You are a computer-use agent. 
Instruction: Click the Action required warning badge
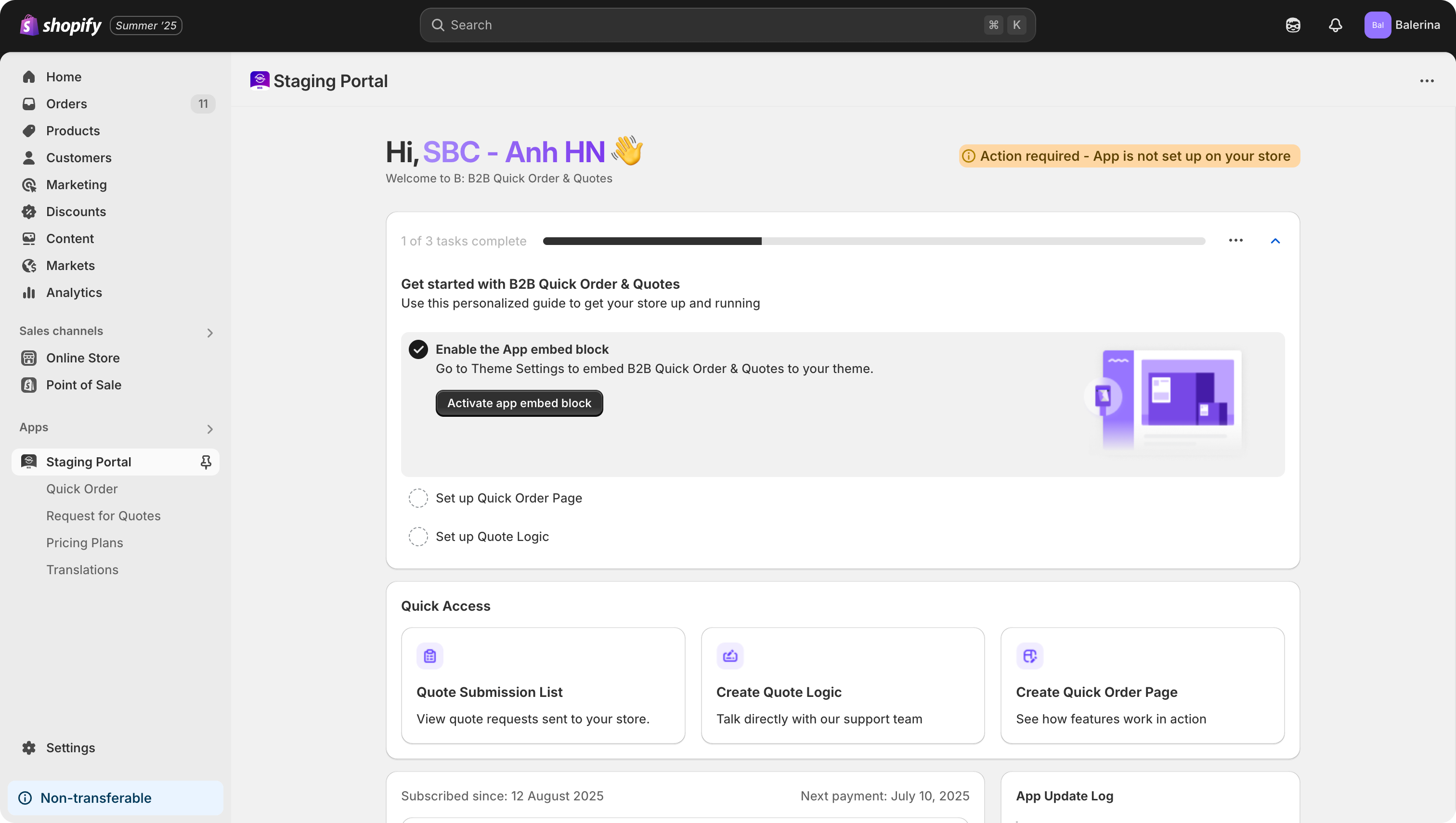1129,156
